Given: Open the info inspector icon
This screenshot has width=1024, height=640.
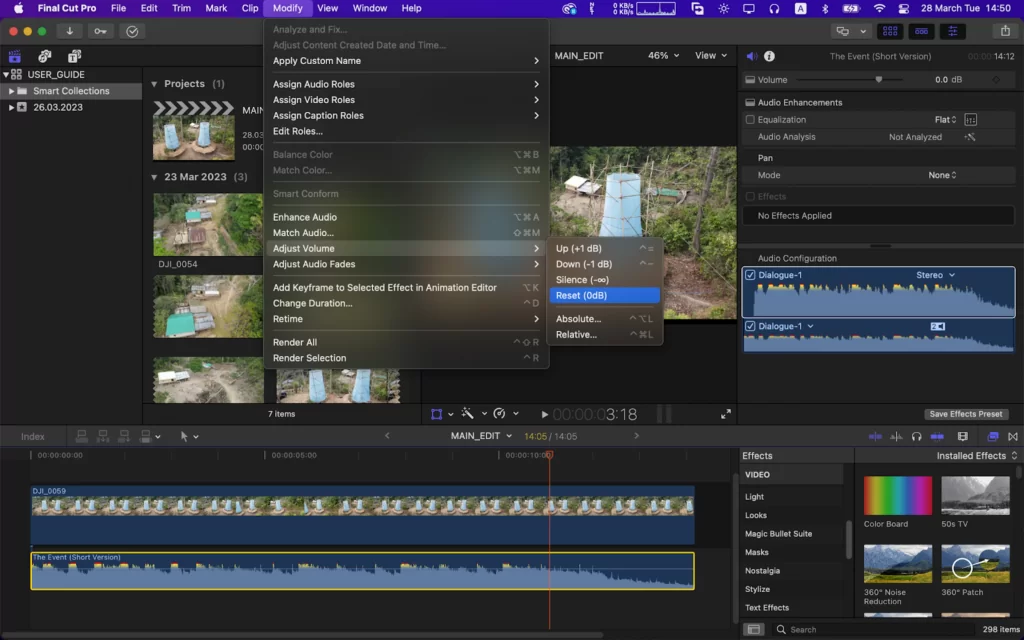Looking at the screenshot, I should coord(769,56).
